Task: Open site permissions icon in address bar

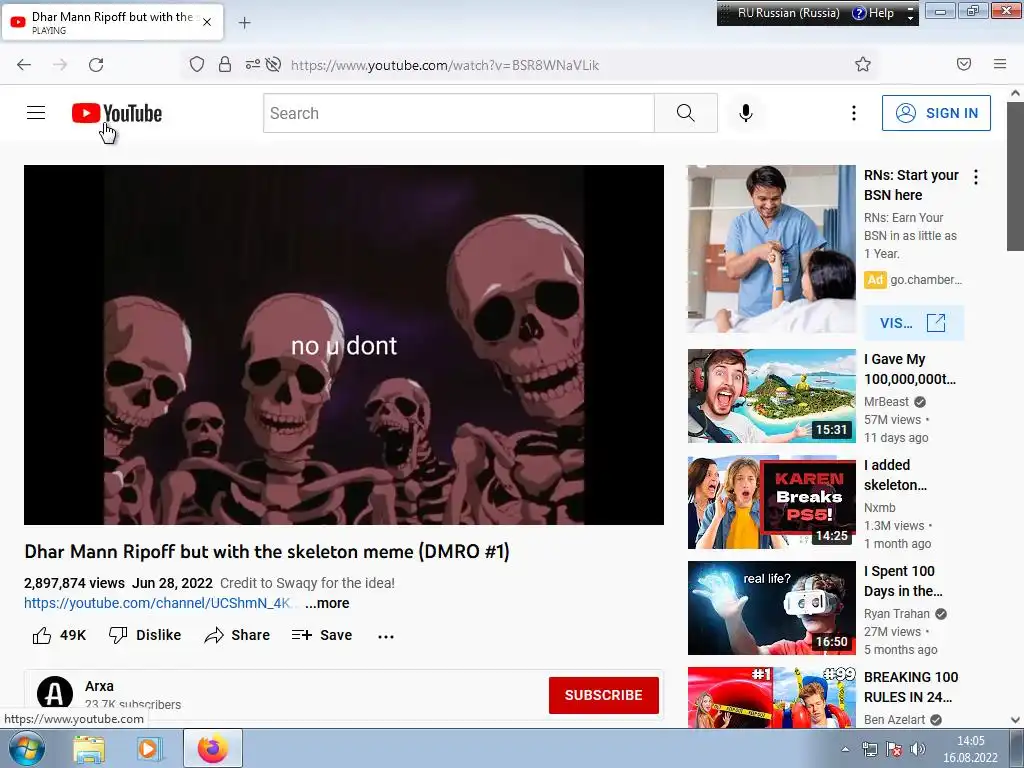Action: (252, 65)
